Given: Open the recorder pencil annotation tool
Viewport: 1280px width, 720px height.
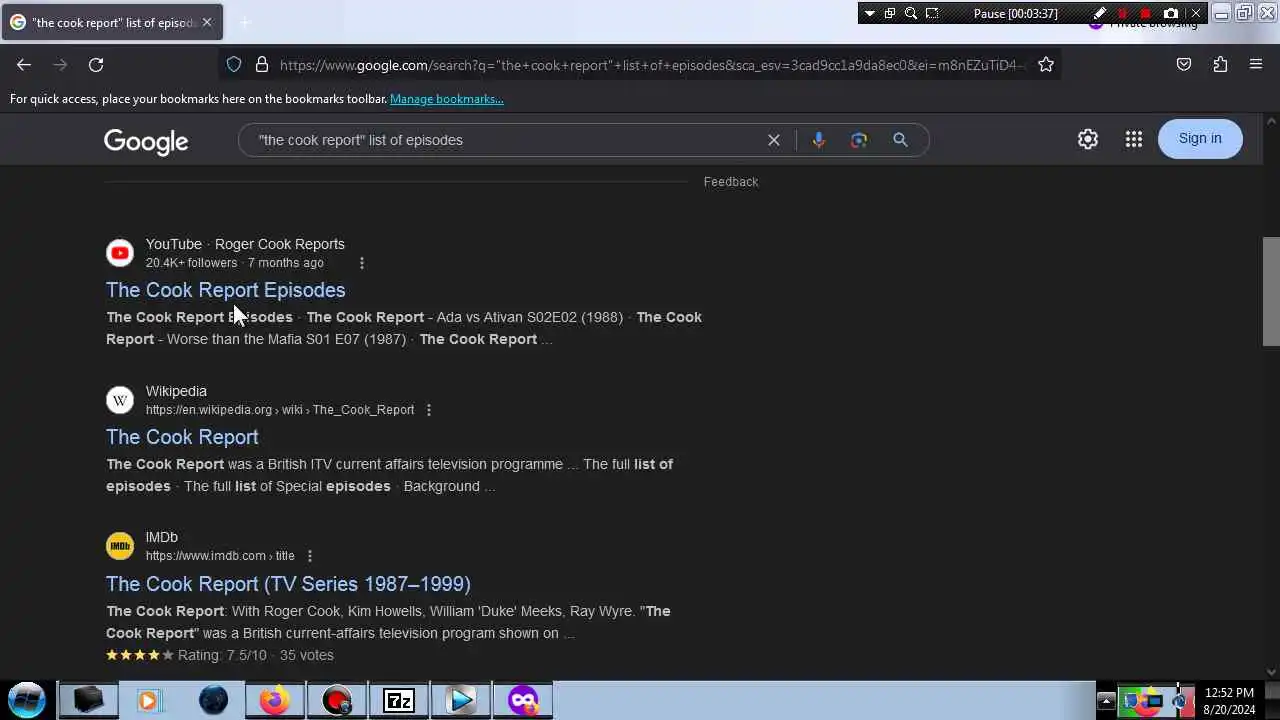Looking at the screenshot, I should pyautogui.click(x=1100, y=13).
